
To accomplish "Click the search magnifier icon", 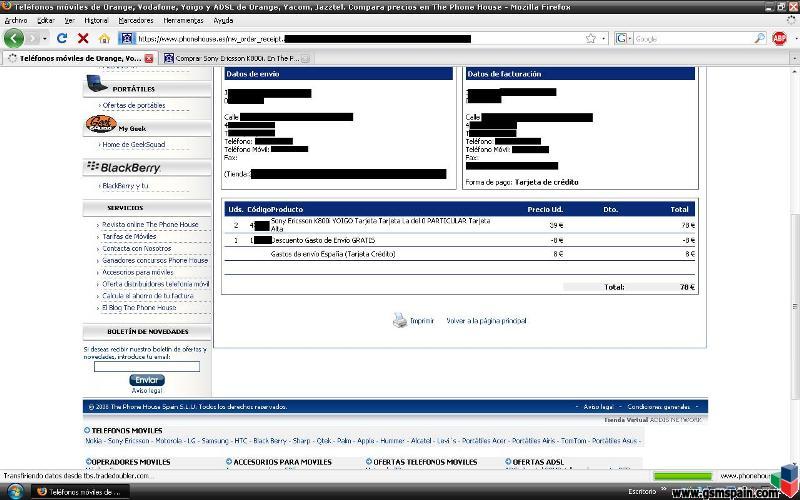I will pos(760,38).
